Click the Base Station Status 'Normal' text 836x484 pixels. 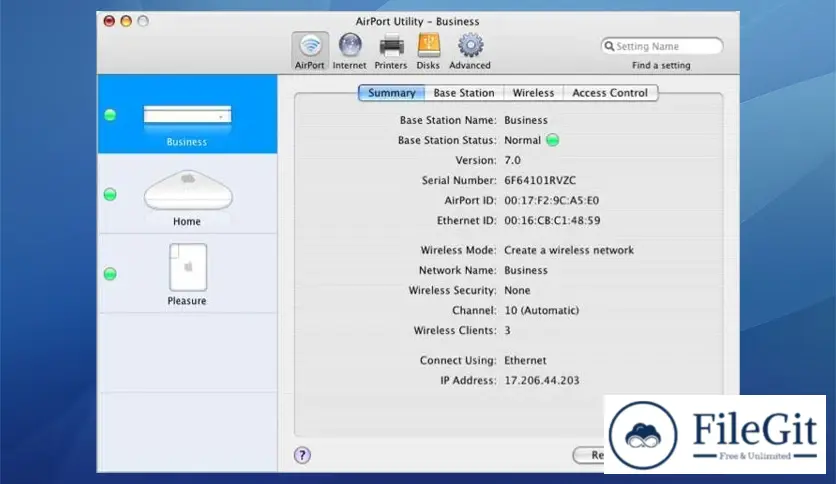point(522,140)
